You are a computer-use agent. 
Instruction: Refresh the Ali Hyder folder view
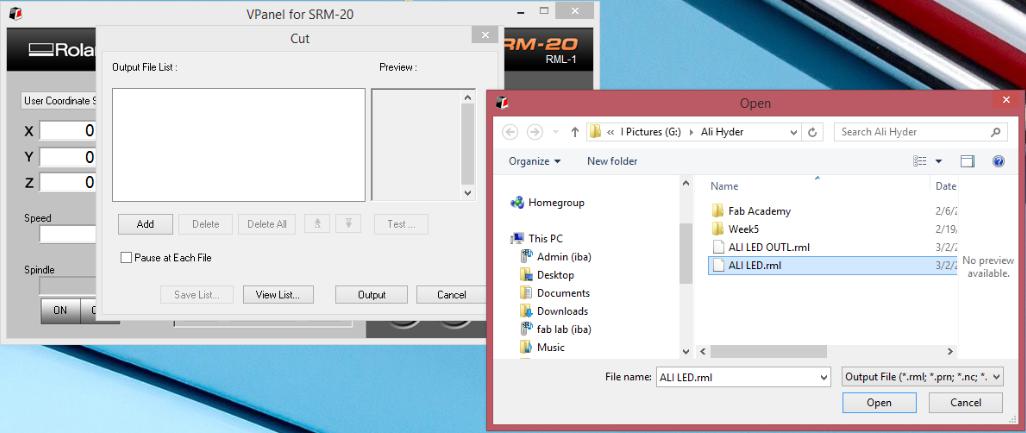click(x=812, y=132)
